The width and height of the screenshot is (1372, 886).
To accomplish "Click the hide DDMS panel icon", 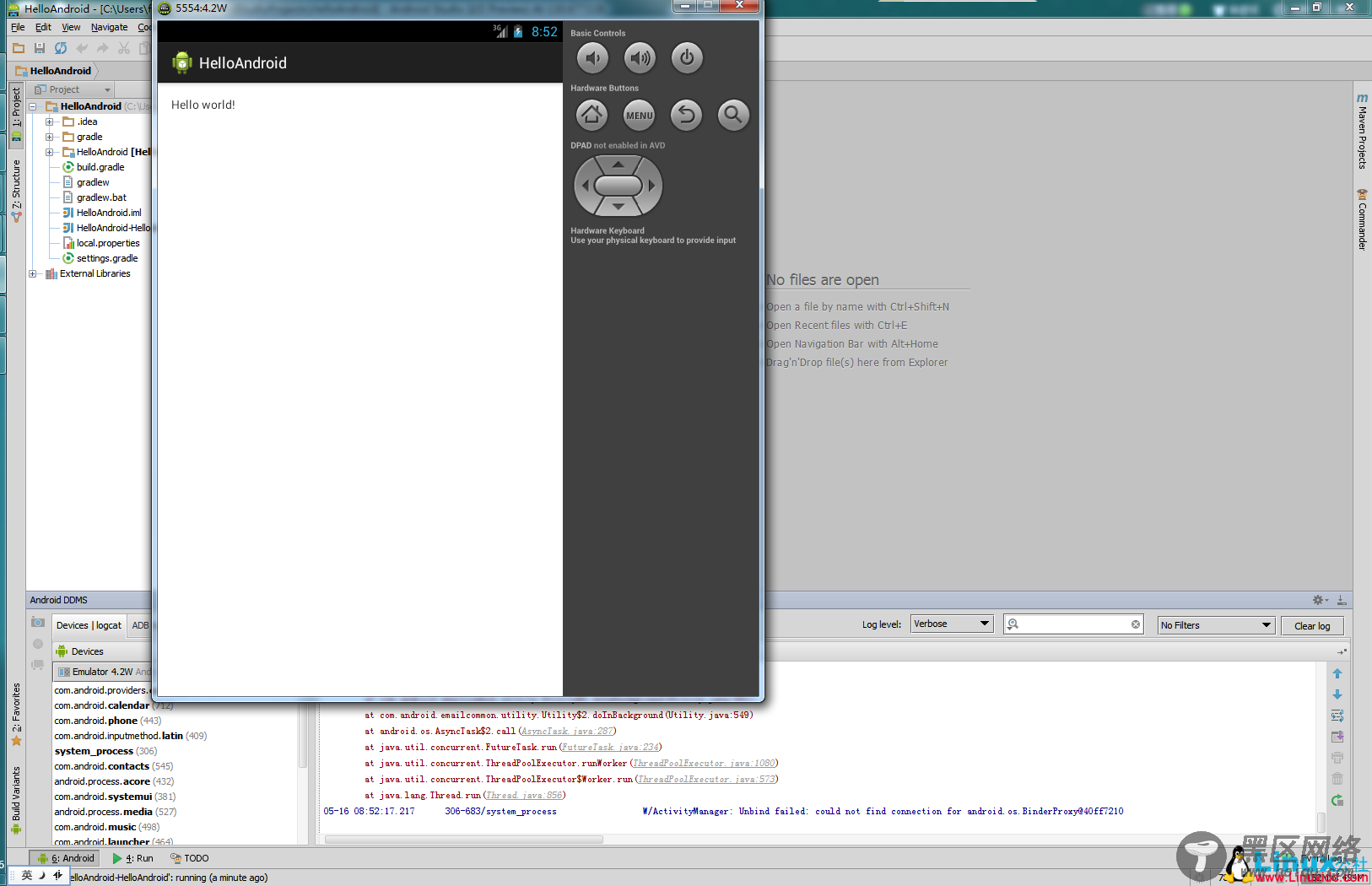I will tap(1342, 600).
